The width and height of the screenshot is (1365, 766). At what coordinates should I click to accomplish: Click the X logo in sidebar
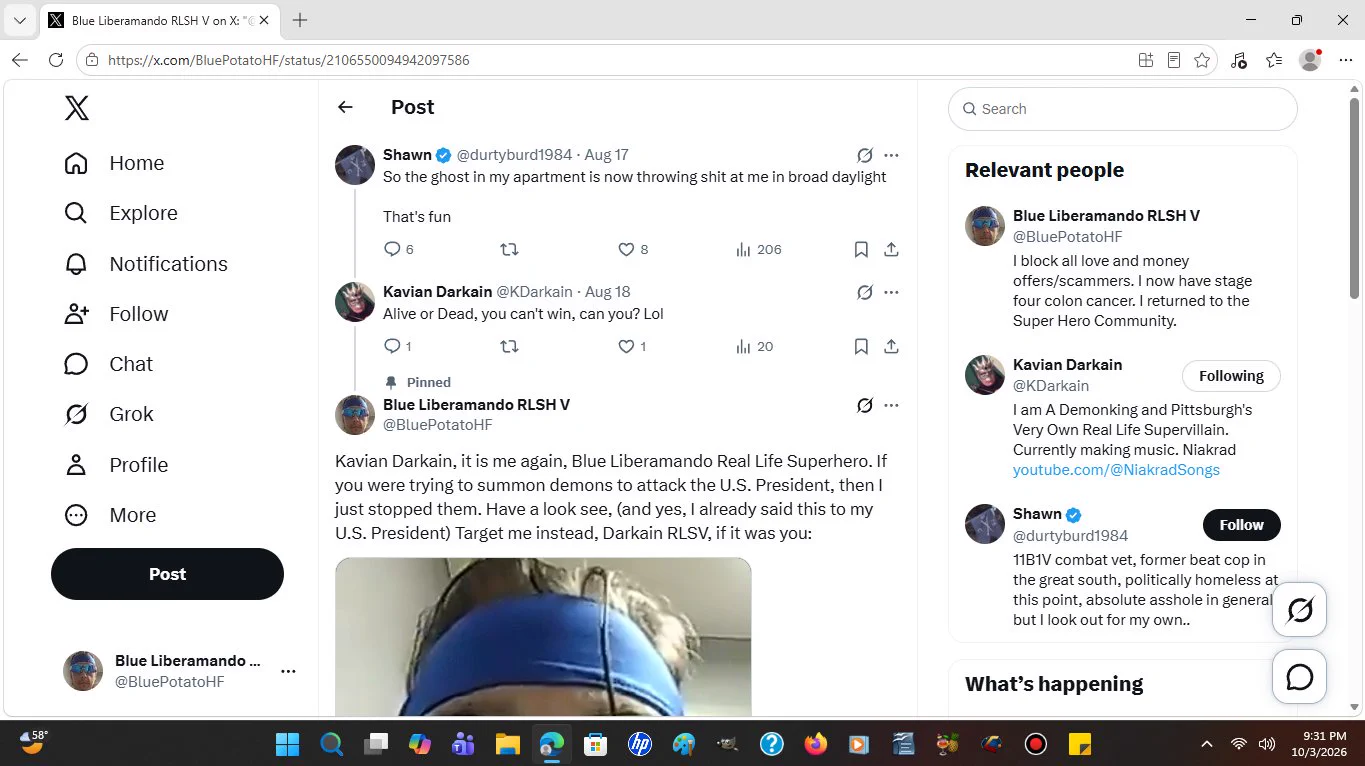[x=77, y=108]
